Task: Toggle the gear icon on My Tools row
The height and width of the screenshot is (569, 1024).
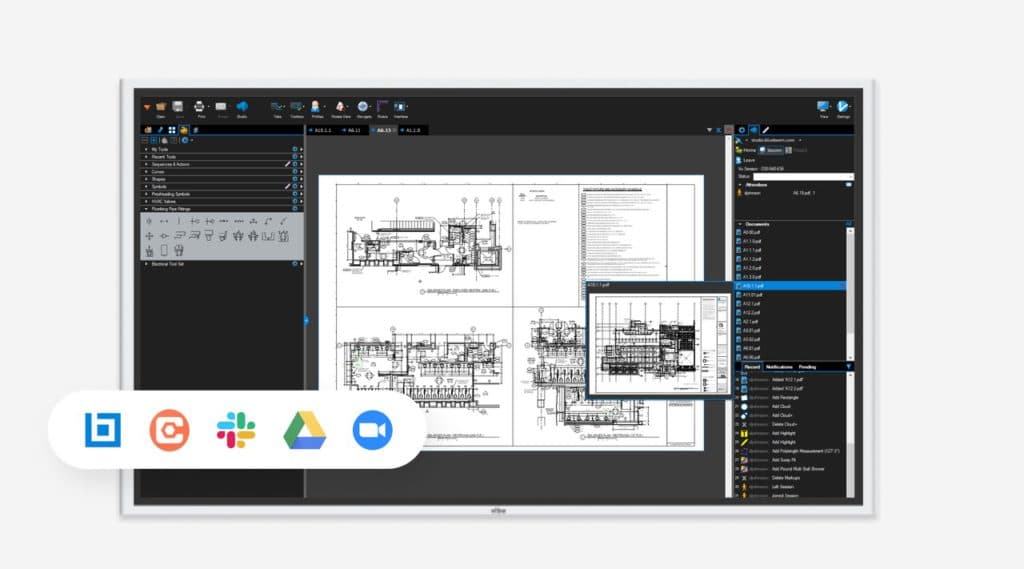Action: point(294,149)
